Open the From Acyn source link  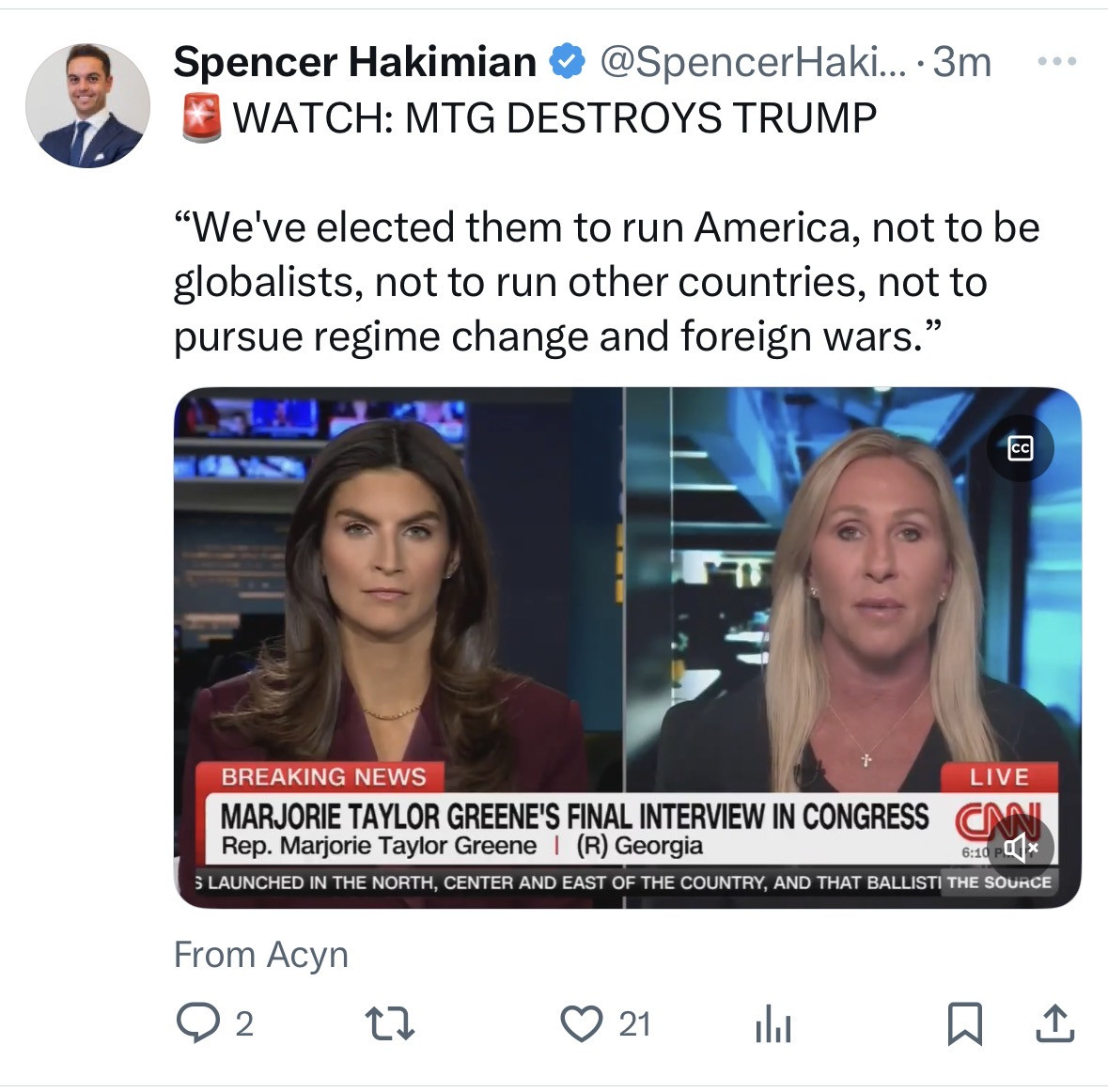(260, 955)
